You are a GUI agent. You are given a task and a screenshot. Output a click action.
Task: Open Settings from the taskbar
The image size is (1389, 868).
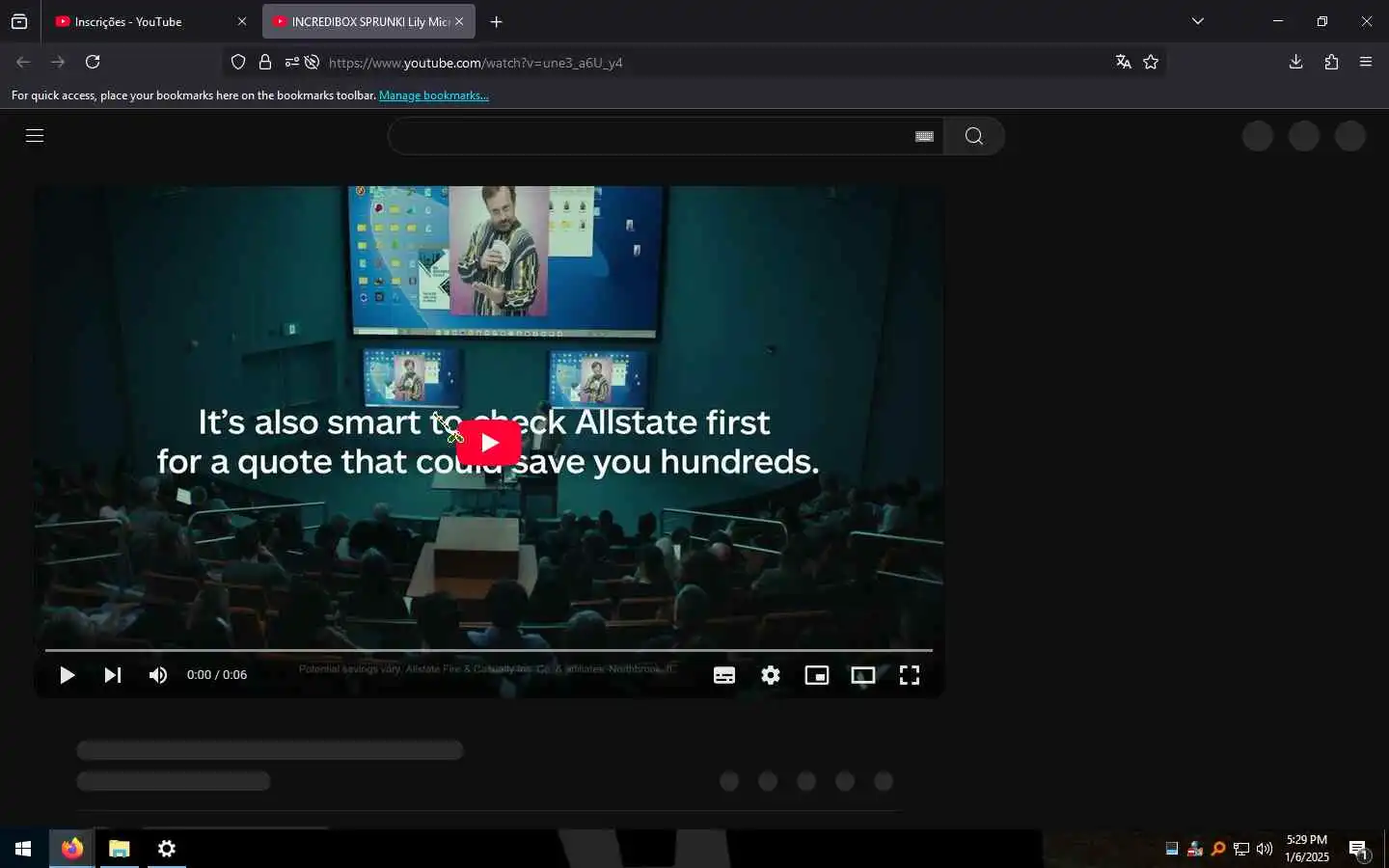pos(167,849)
